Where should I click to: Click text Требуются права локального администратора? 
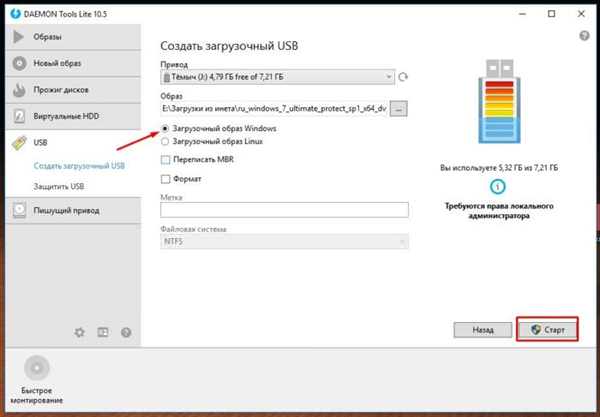tap(499, 211)
